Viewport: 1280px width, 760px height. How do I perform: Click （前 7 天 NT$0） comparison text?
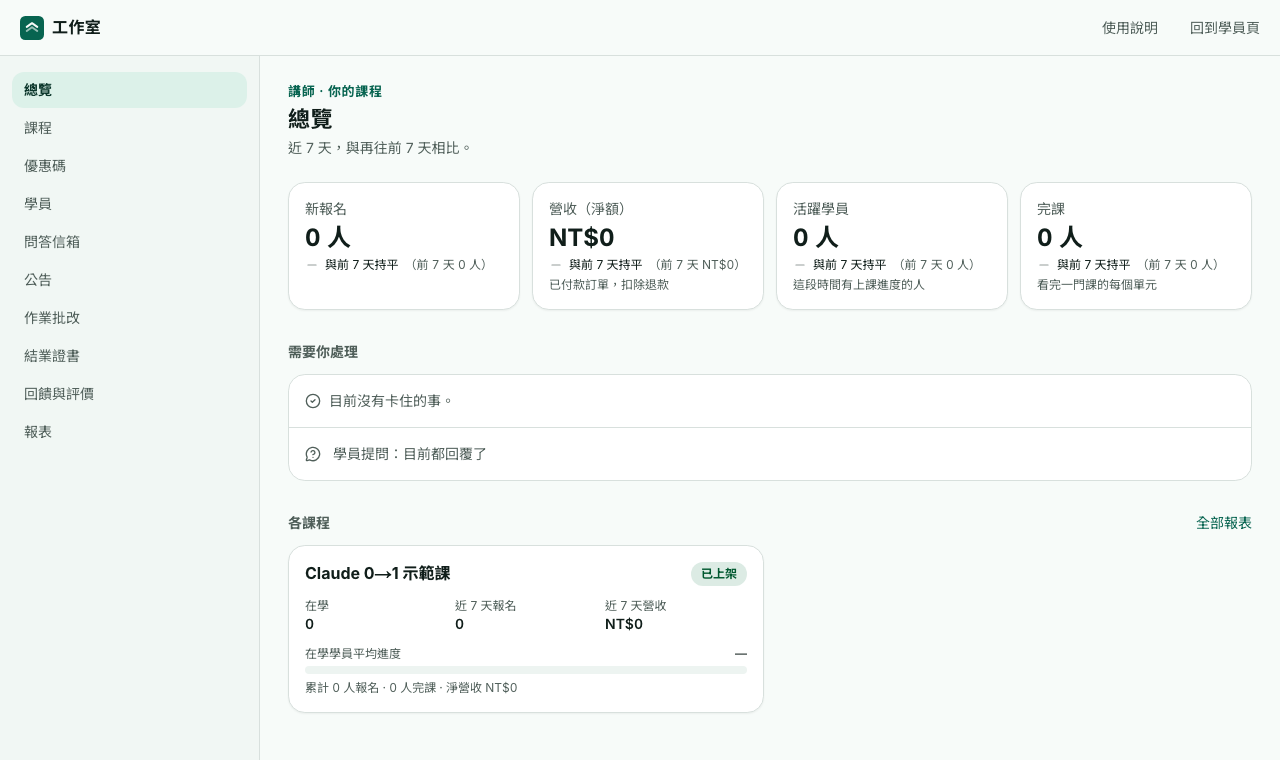698,265
